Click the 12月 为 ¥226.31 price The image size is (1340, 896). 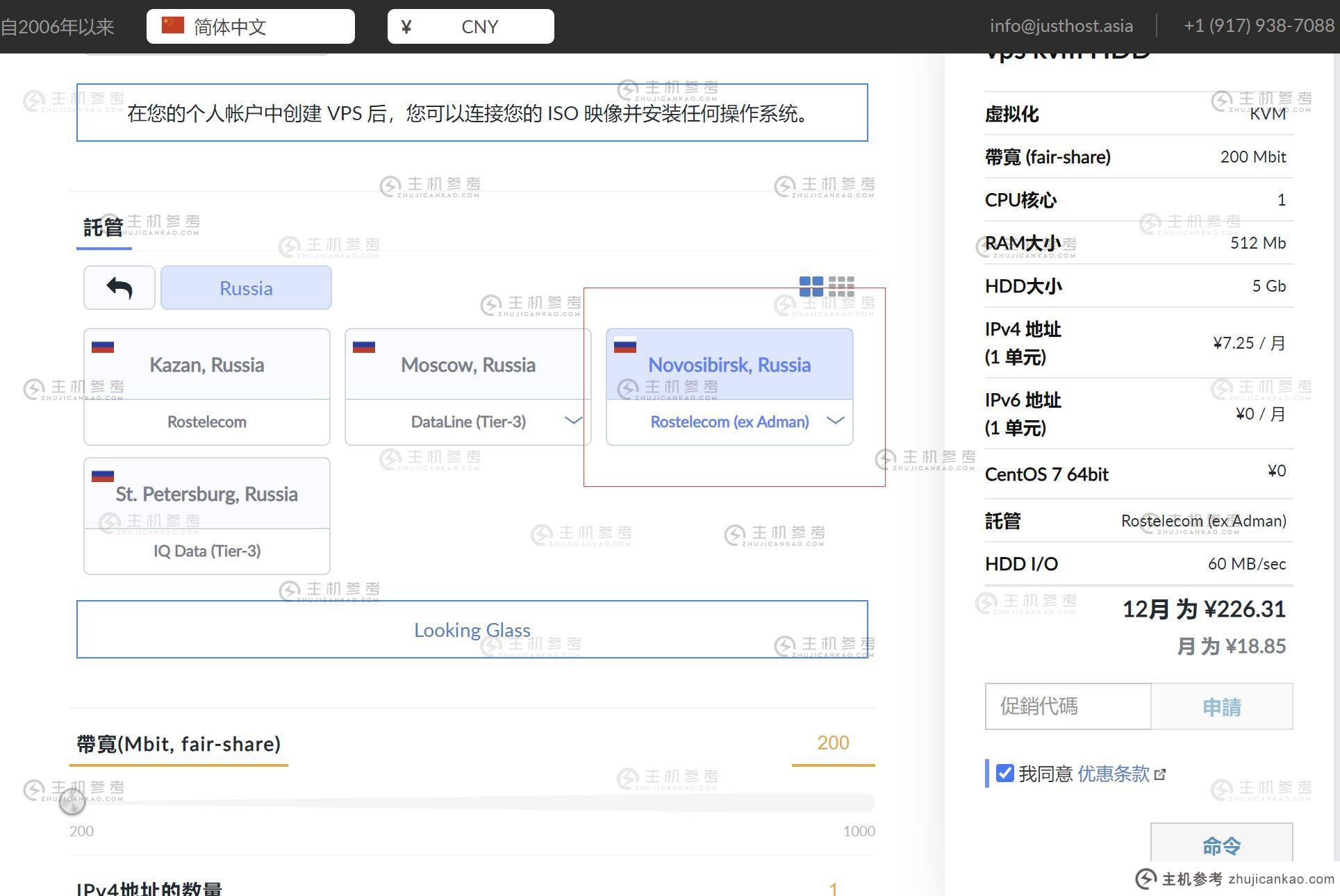pyautogui.click(x=1204, y=609)
